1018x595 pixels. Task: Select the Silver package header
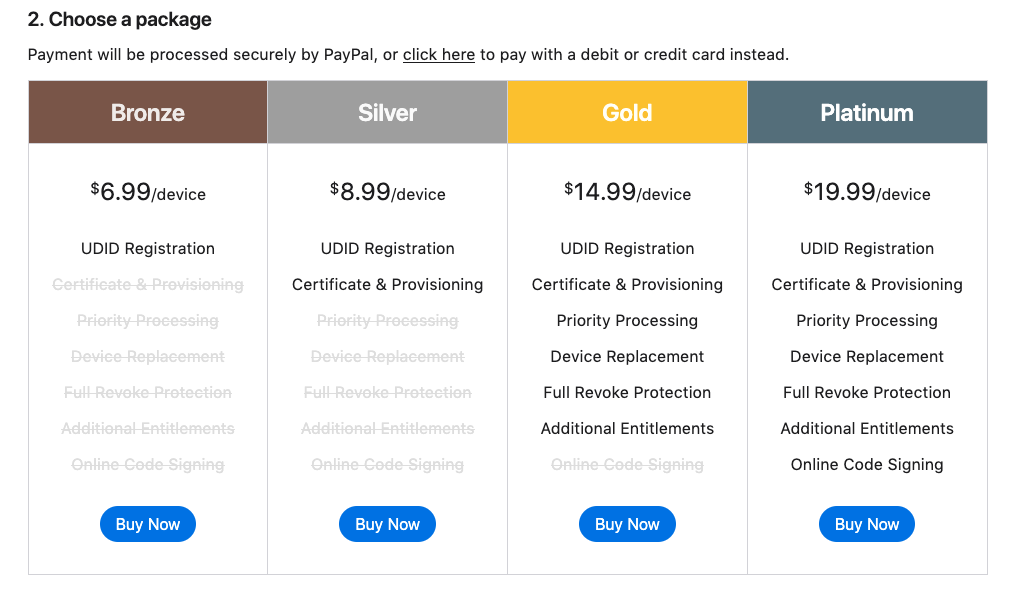coord(388,113)
